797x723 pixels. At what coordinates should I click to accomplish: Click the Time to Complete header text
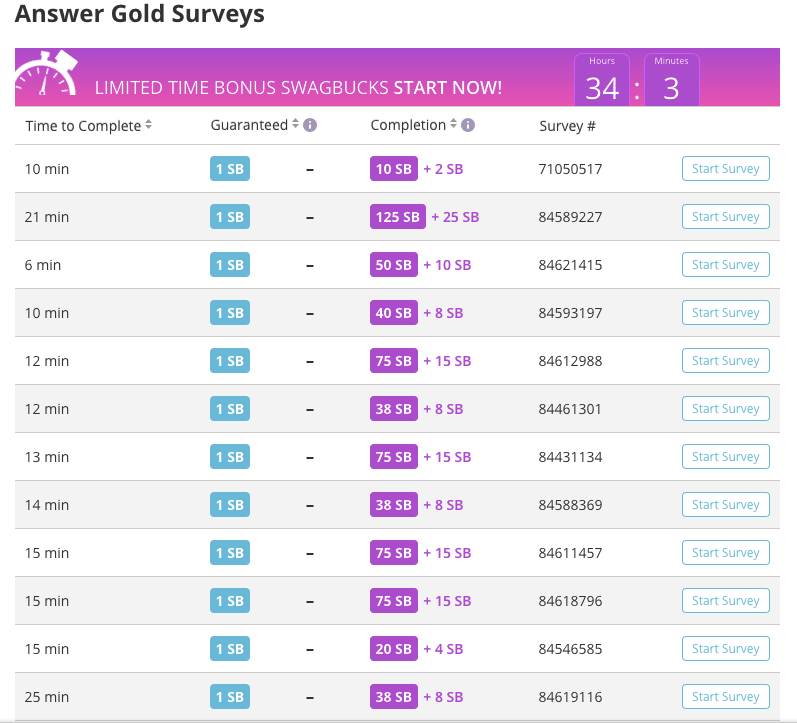(83, 126)
